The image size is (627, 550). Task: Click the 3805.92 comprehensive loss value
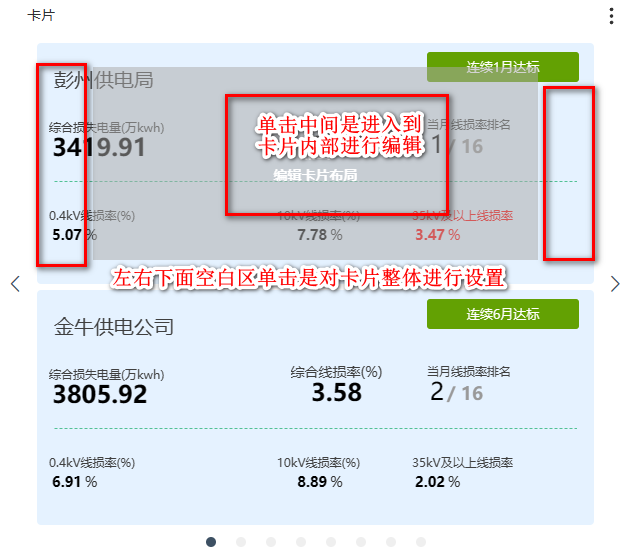(x=99, y=395)
